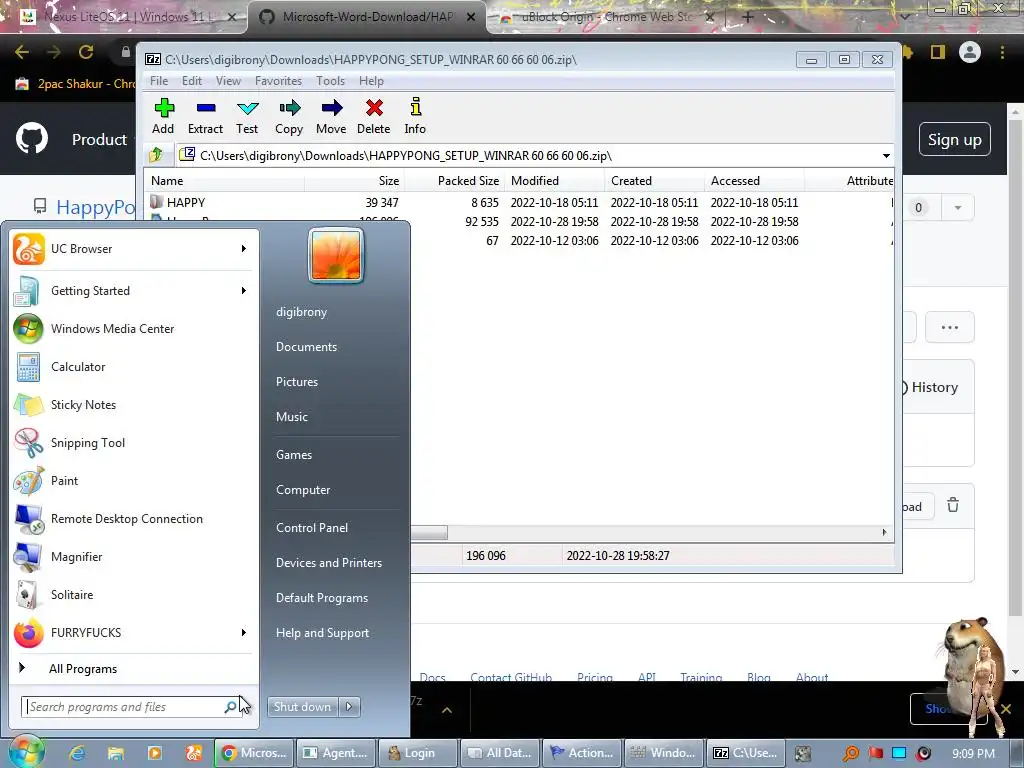The width and height of the screenshot is (1024, 768).
Task: Open Help and Support
Action: (322, 633)
